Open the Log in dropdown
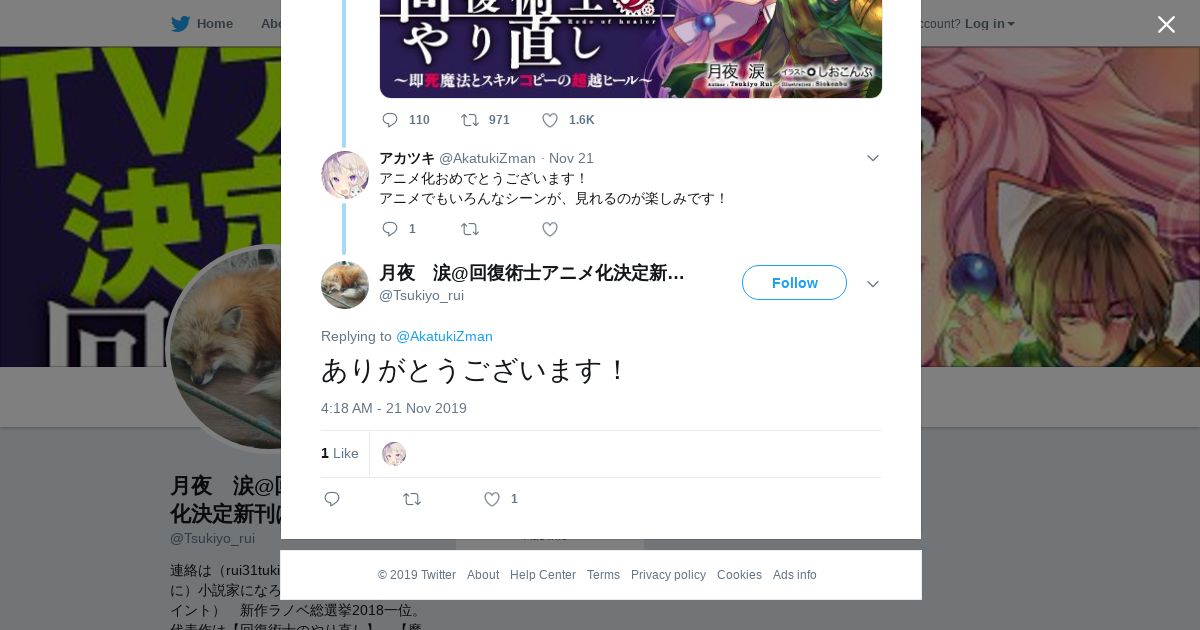 [989, 24]
